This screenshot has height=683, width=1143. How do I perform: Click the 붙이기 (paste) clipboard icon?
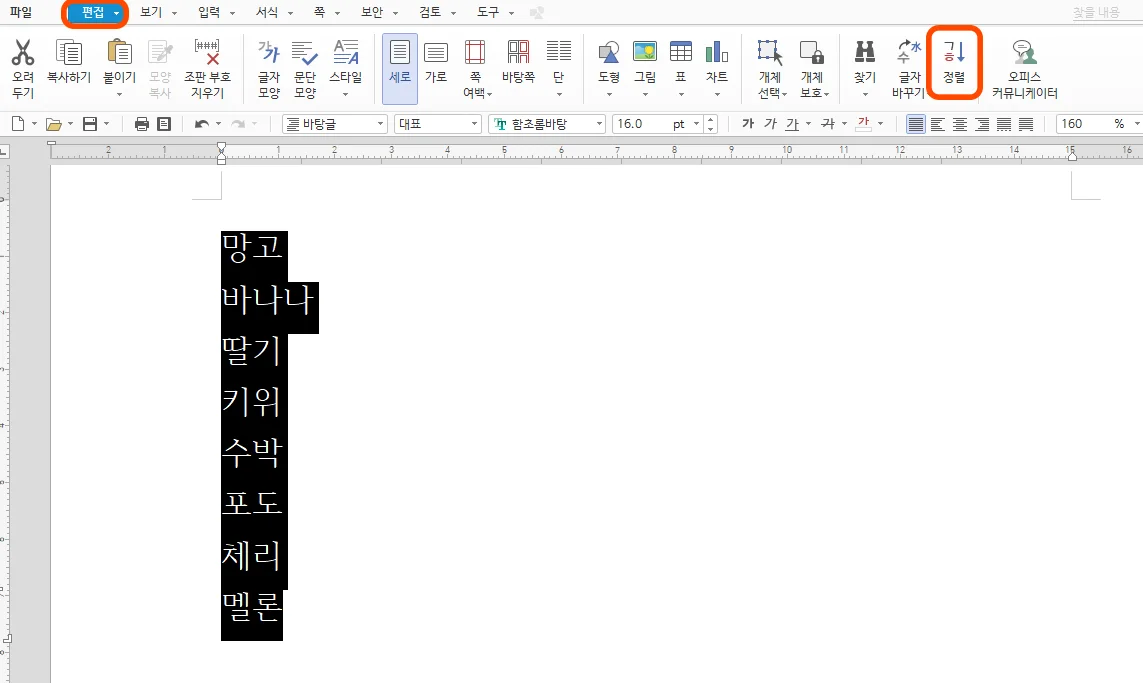[x=120, y=52]
